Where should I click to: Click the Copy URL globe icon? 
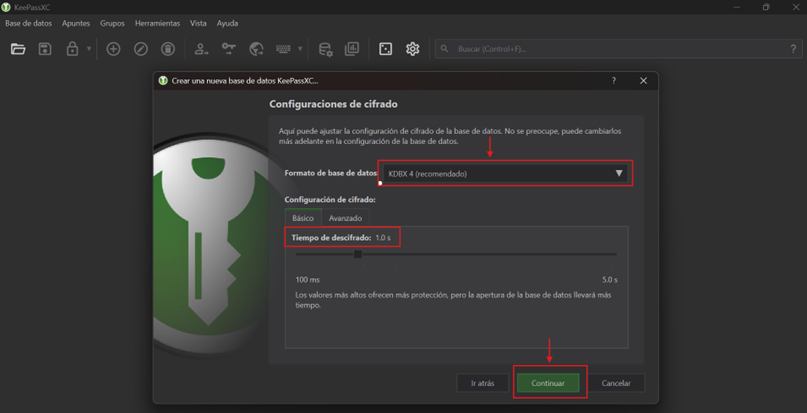[256, 49]
